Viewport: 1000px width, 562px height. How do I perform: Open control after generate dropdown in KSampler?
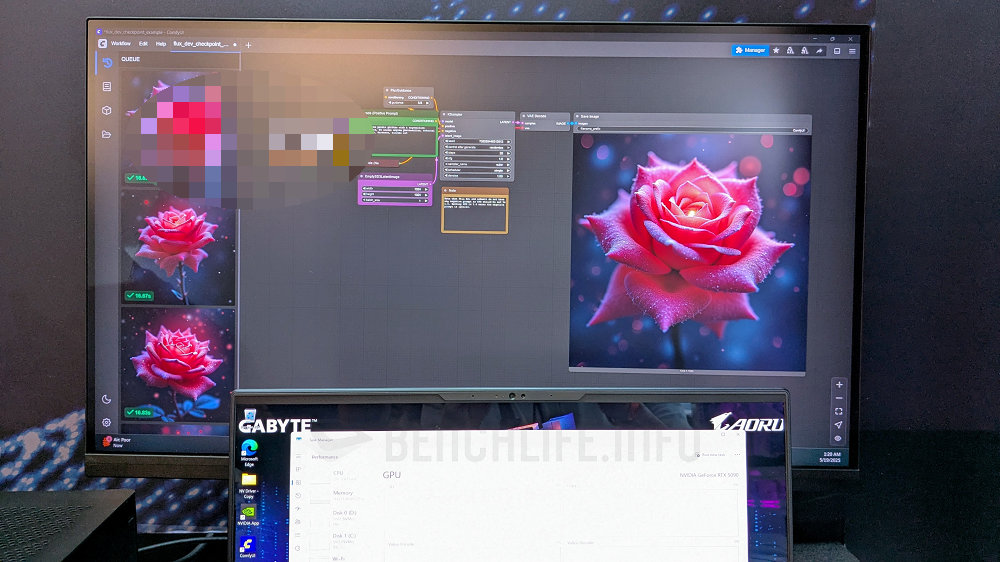pos(477,147)
